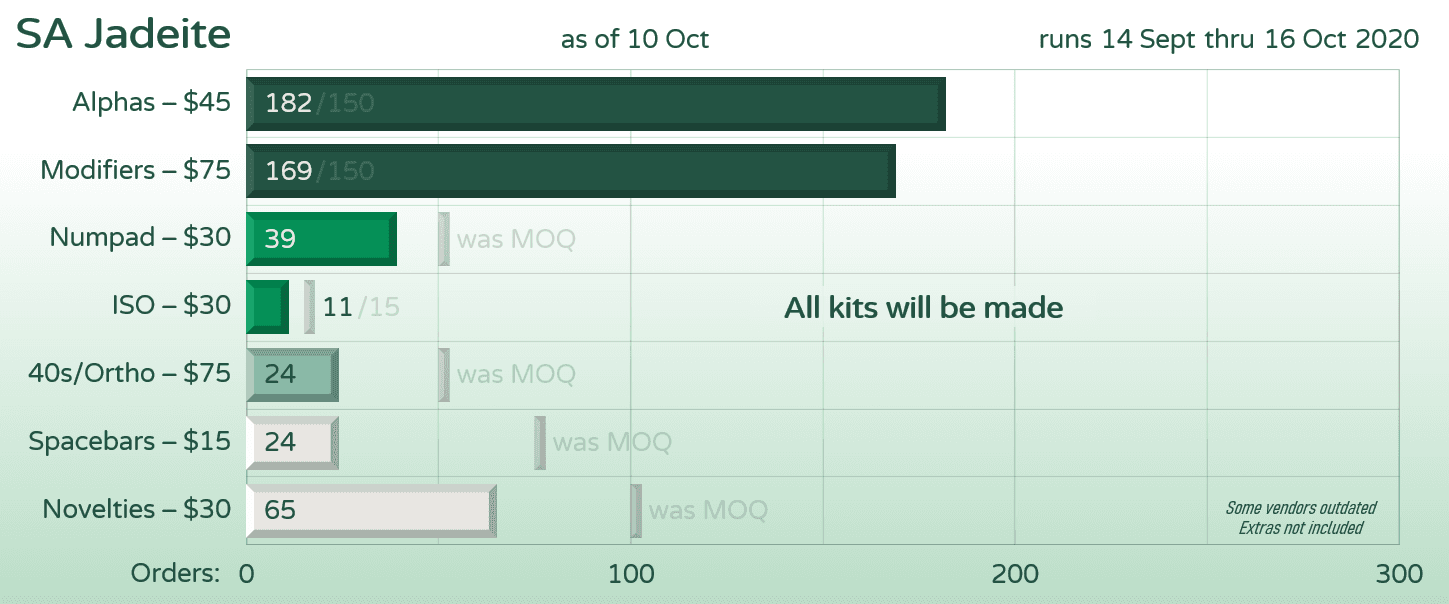This screenshot has width=1449, height=604.
Task: Select the 40s/Ortho bar showing 24
Action: tap(292, 374)
